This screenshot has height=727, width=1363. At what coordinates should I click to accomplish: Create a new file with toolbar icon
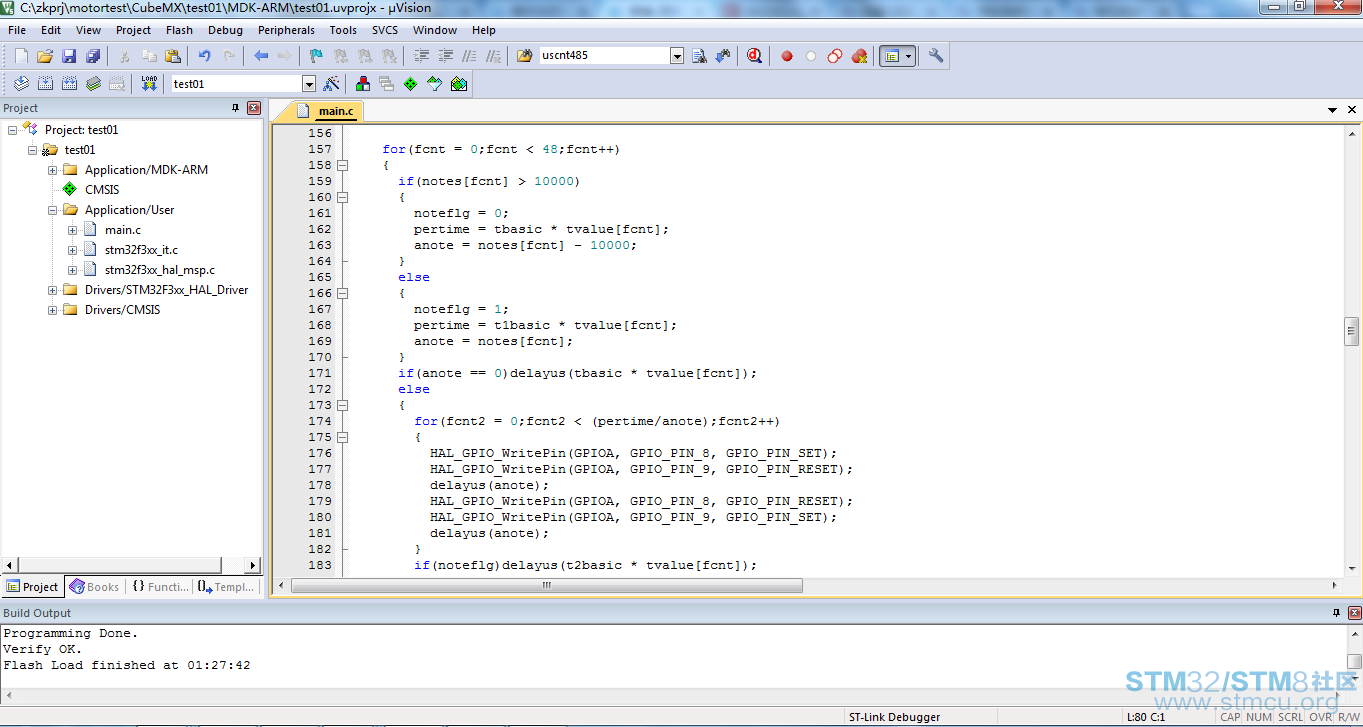(21, 56)
